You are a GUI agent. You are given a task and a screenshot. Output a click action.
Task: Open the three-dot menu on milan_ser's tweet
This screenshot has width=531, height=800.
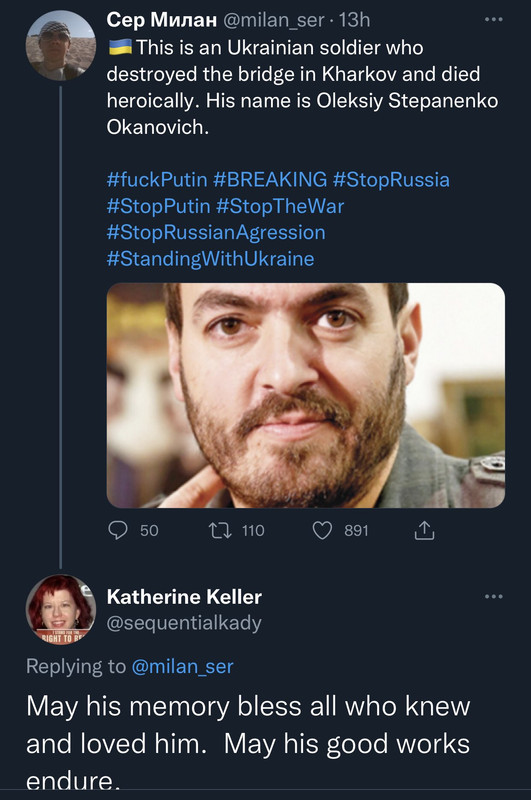493,19
